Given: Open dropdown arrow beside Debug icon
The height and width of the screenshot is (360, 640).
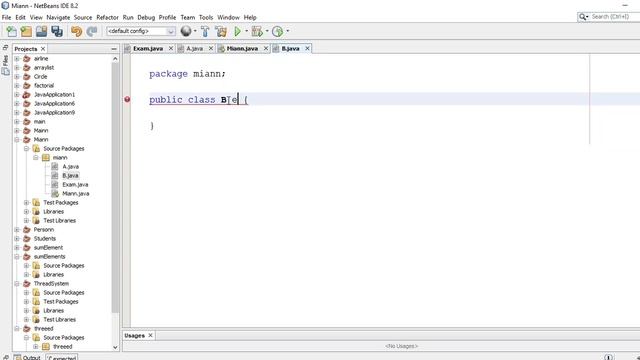Looking at the screenshot, I should [x=267, y=31].
